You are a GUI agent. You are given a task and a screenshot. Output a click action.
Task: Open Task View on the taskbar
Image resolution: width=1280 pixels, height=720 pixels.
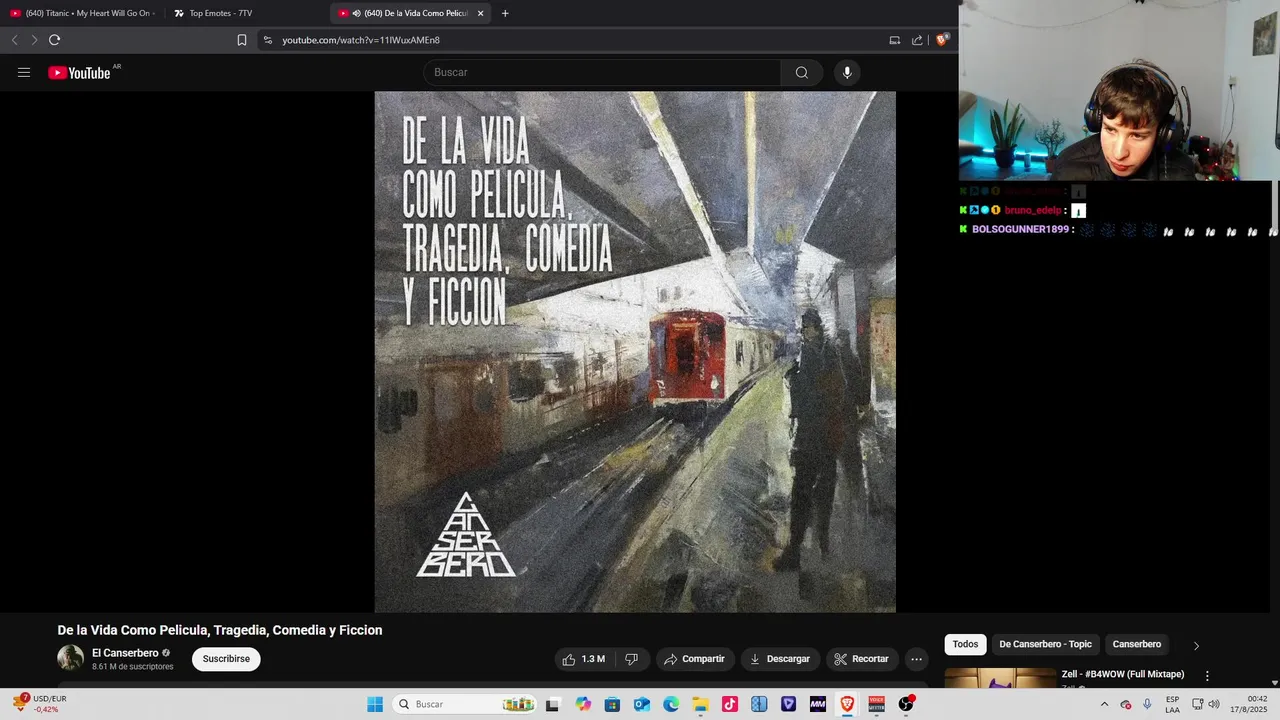552,704
